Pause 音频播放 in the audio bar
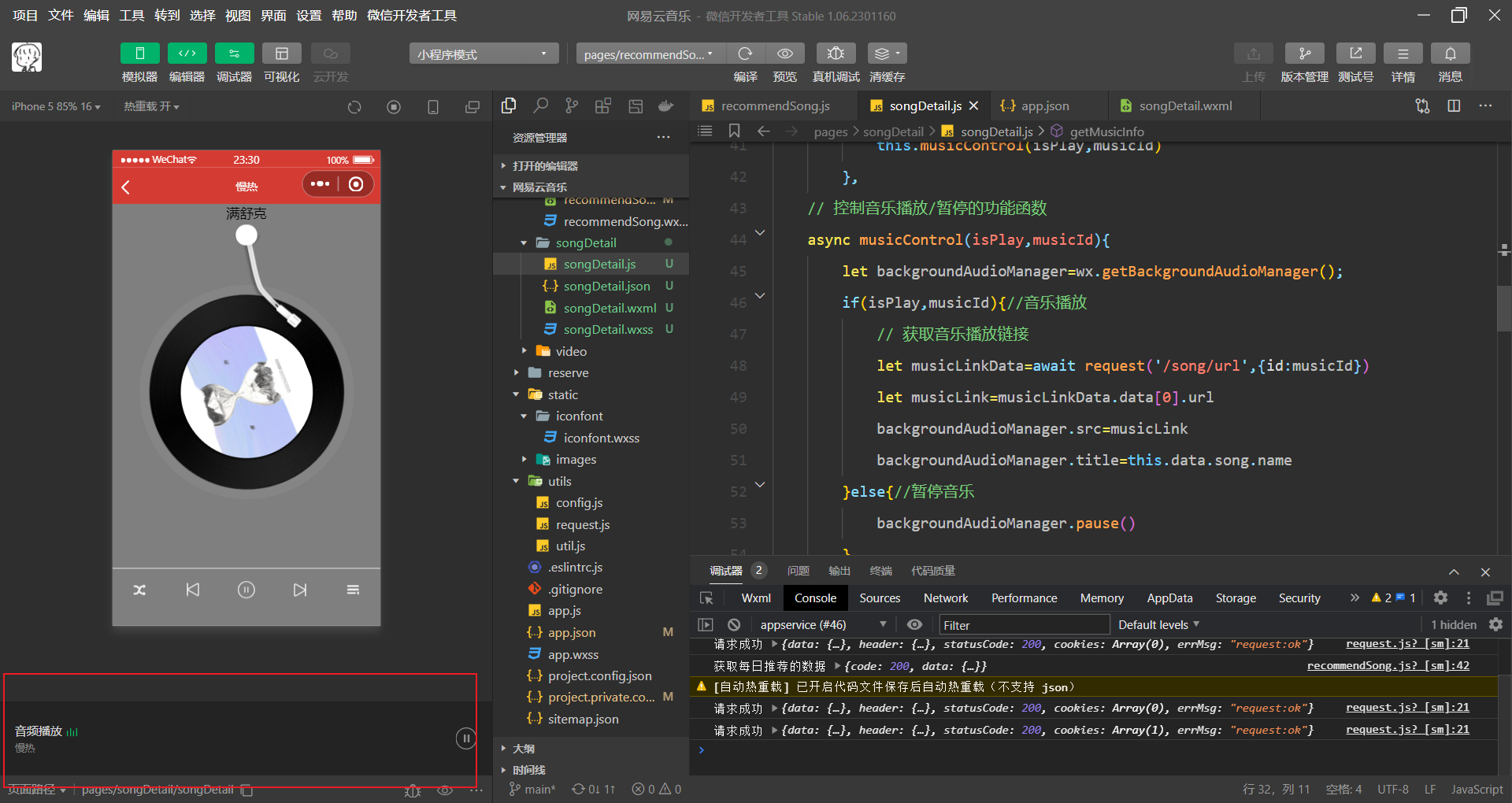The image size is (1512, 803). [x=466, y=738]
